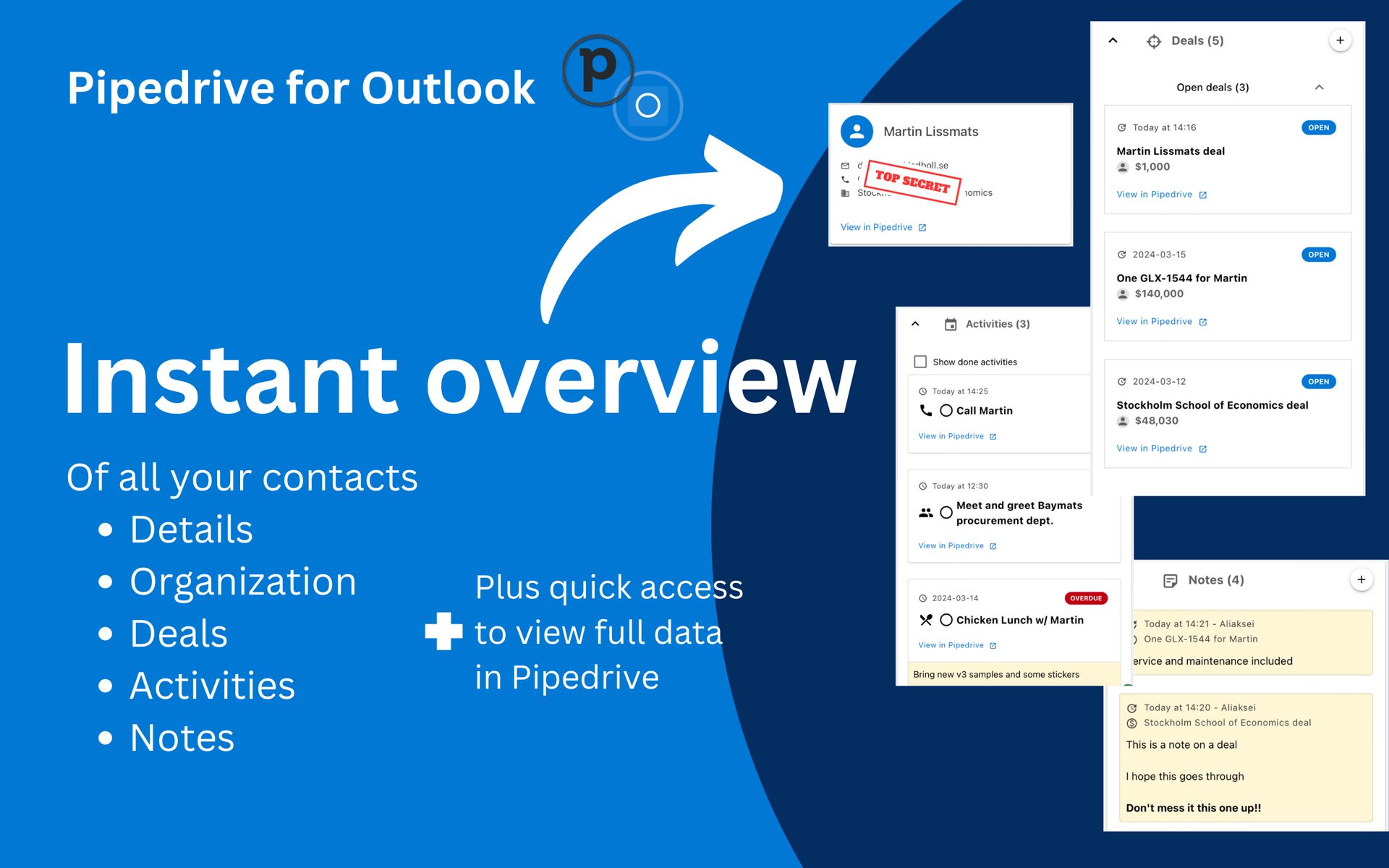The image size is (1389, 868).
Task: Click clock icon on Stockholm School deal
Action: click(x=1122, y=381)
